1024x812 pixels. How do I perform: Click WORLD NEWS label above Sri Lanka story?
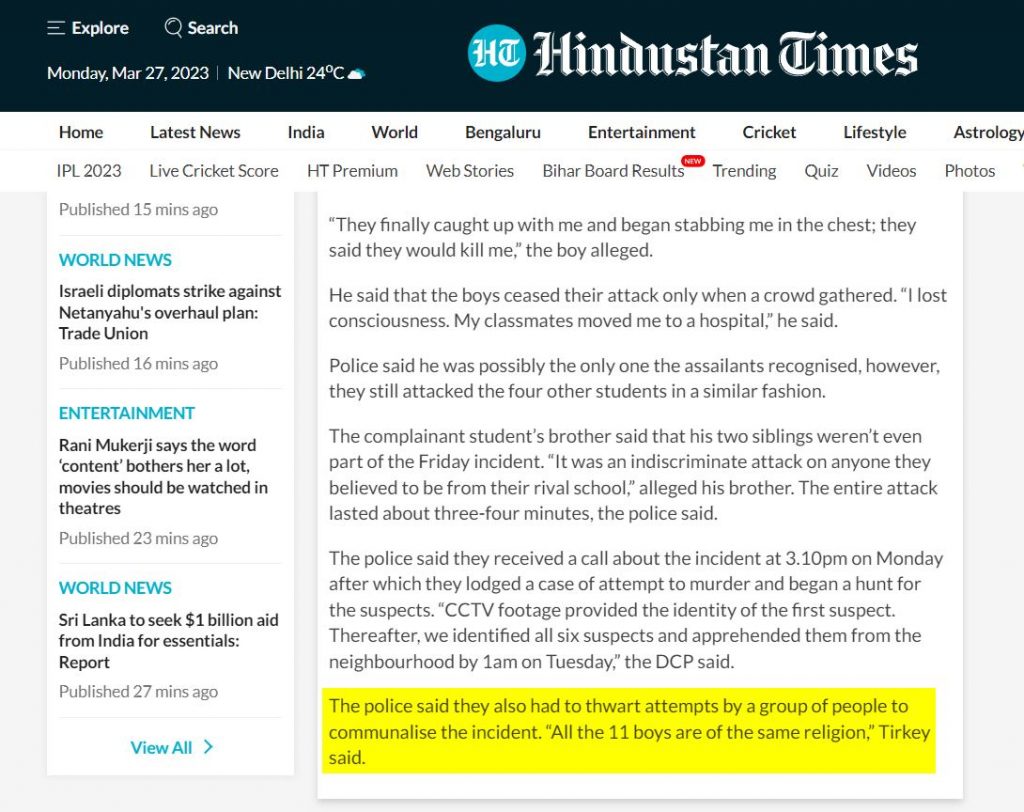pyautogui.click(x=115, y=587)
